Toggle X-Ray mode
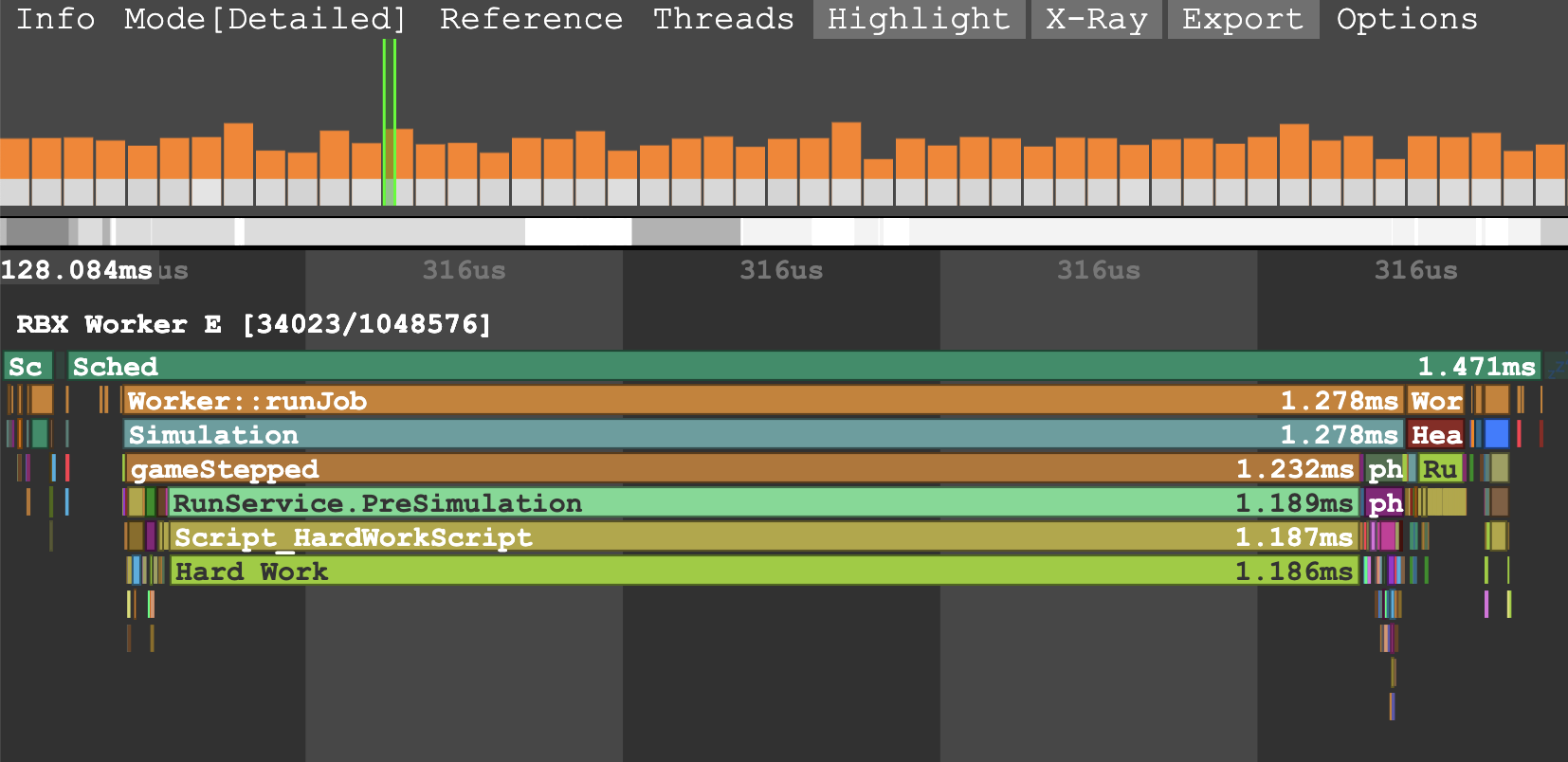Viewport: 1568px width, 762px height. coord(1096,19)
